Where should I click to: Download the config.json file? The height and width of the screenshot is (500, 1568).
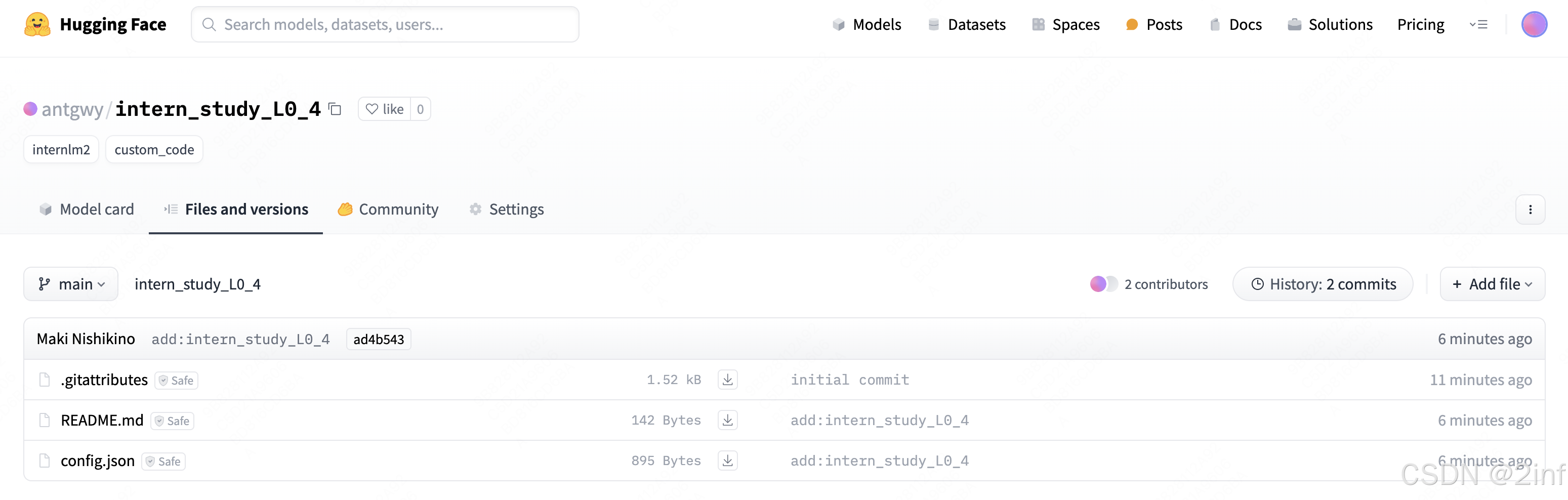(727, 461)
